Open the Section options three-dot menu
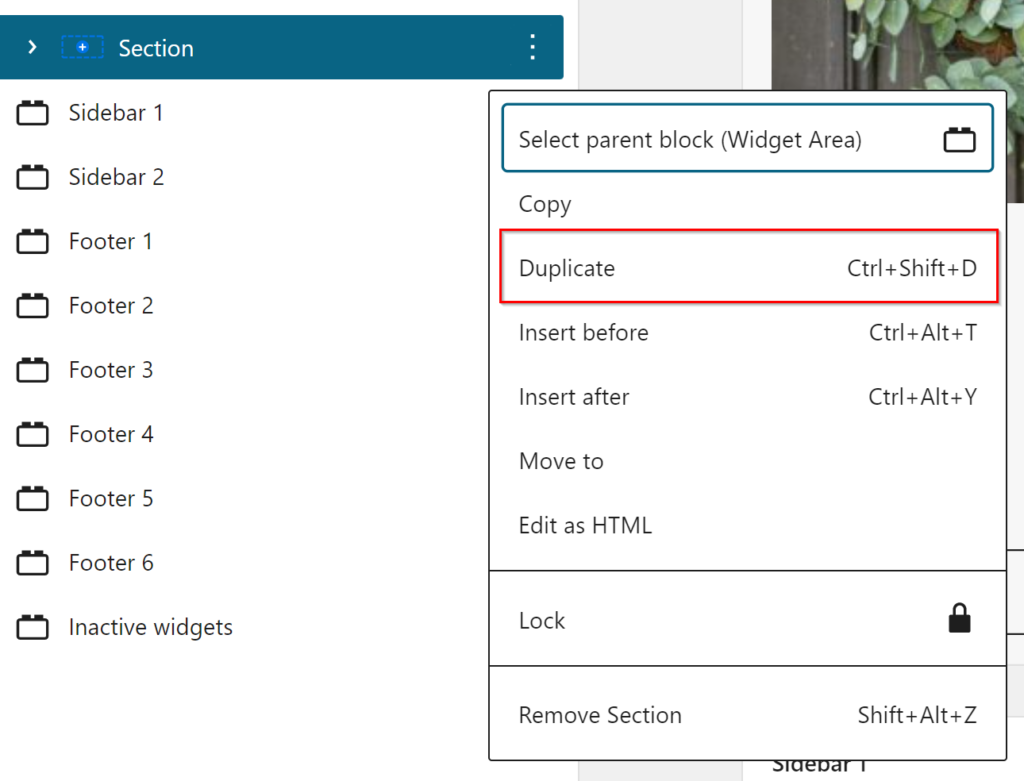Image resolution: width=1024 pixels, height=781 pixels. coord(532,47)
